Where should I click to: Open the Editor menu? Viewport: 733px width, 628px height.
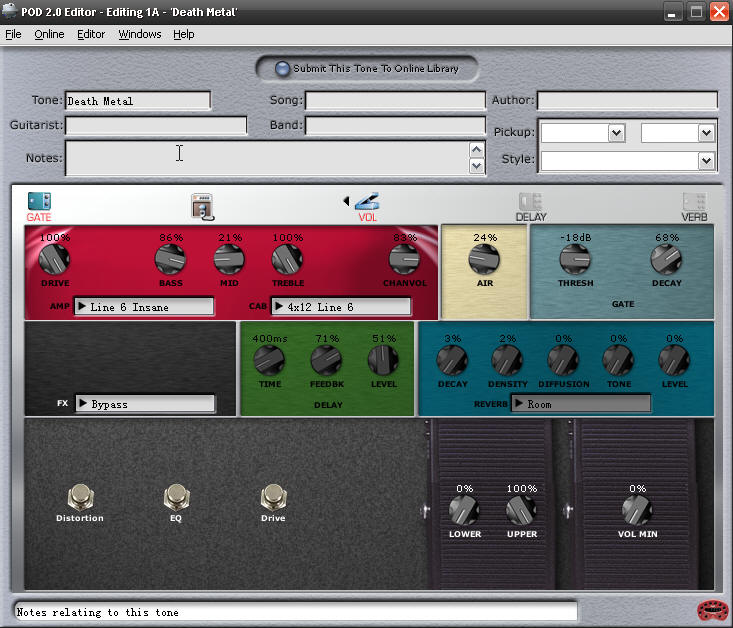[91, 34]
